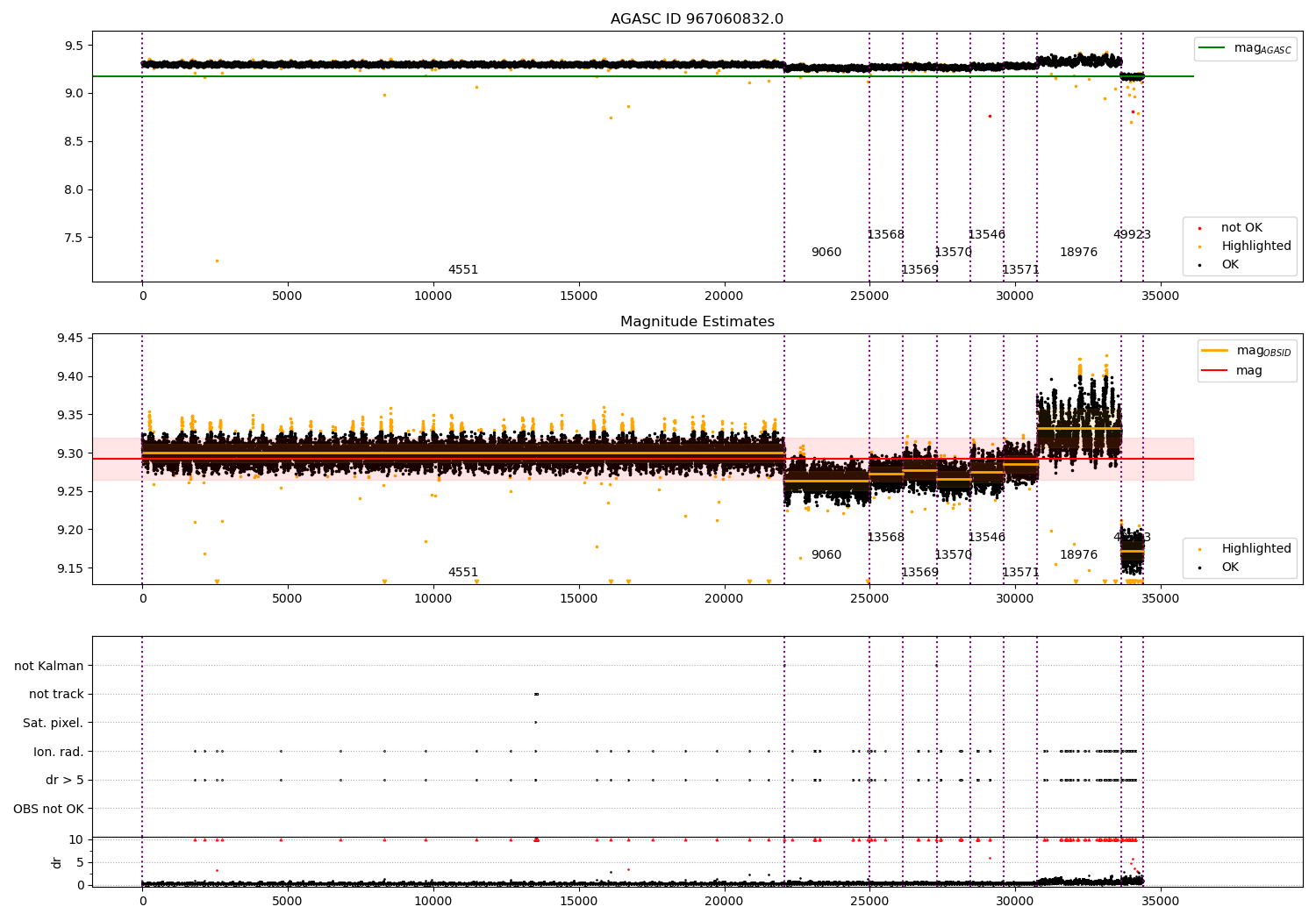Click obsid label 9060 in Magnitude Estimates plot
The width and height of the screenshot is (1316, 921).
826,555
